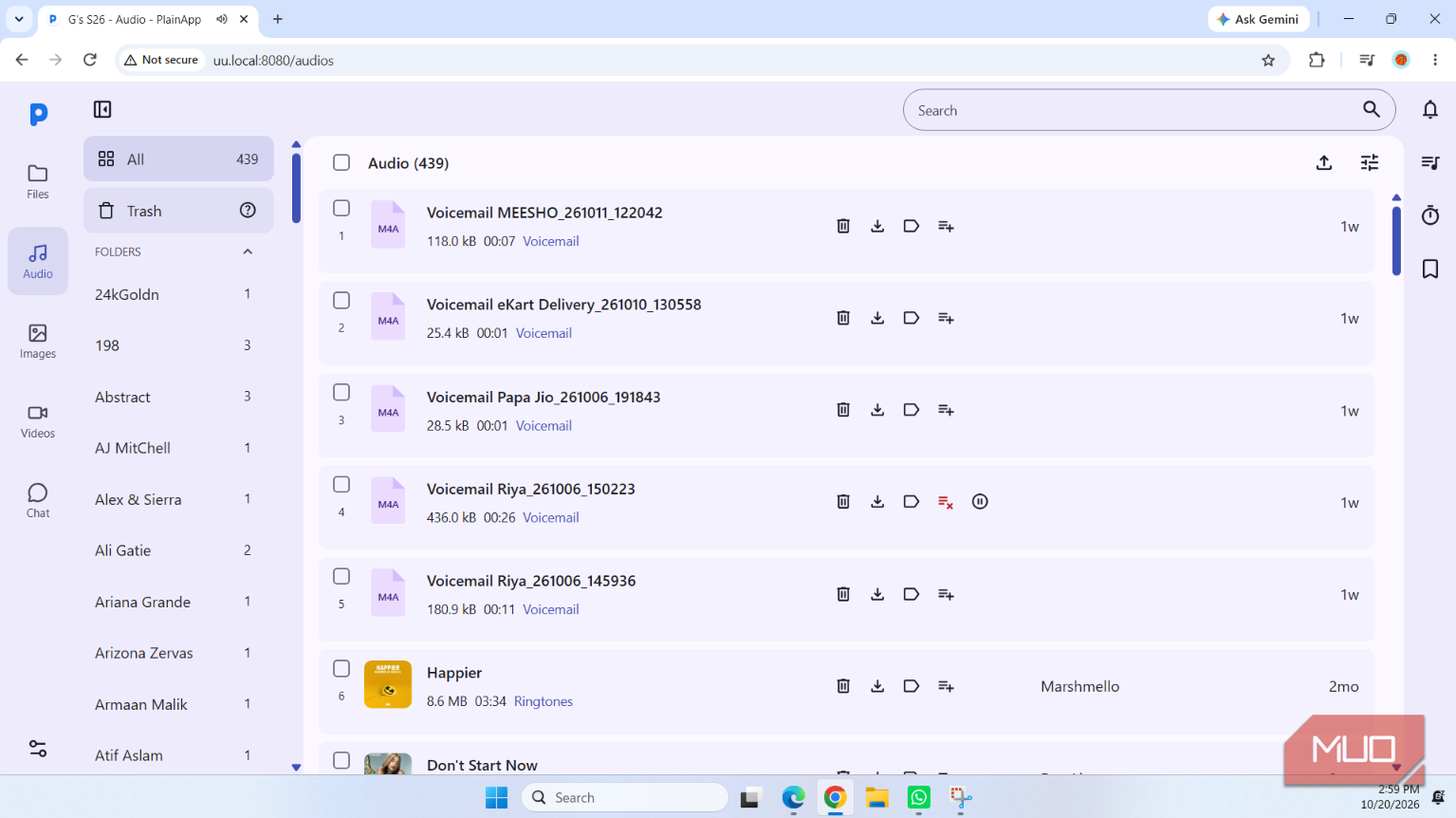Open app settings sliders icon at bottom left
The image size is (1456, 818).
(38, 749)
